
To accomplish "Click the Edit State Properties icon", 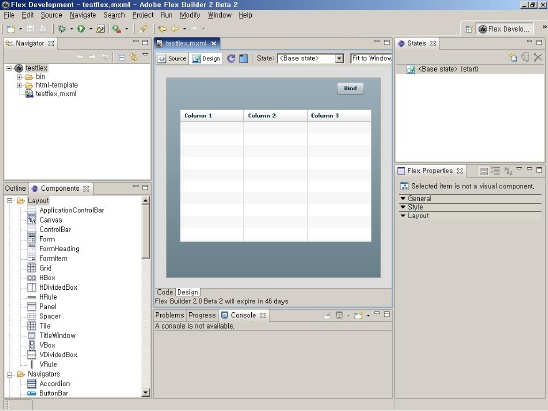I will [x=525, y=57].
